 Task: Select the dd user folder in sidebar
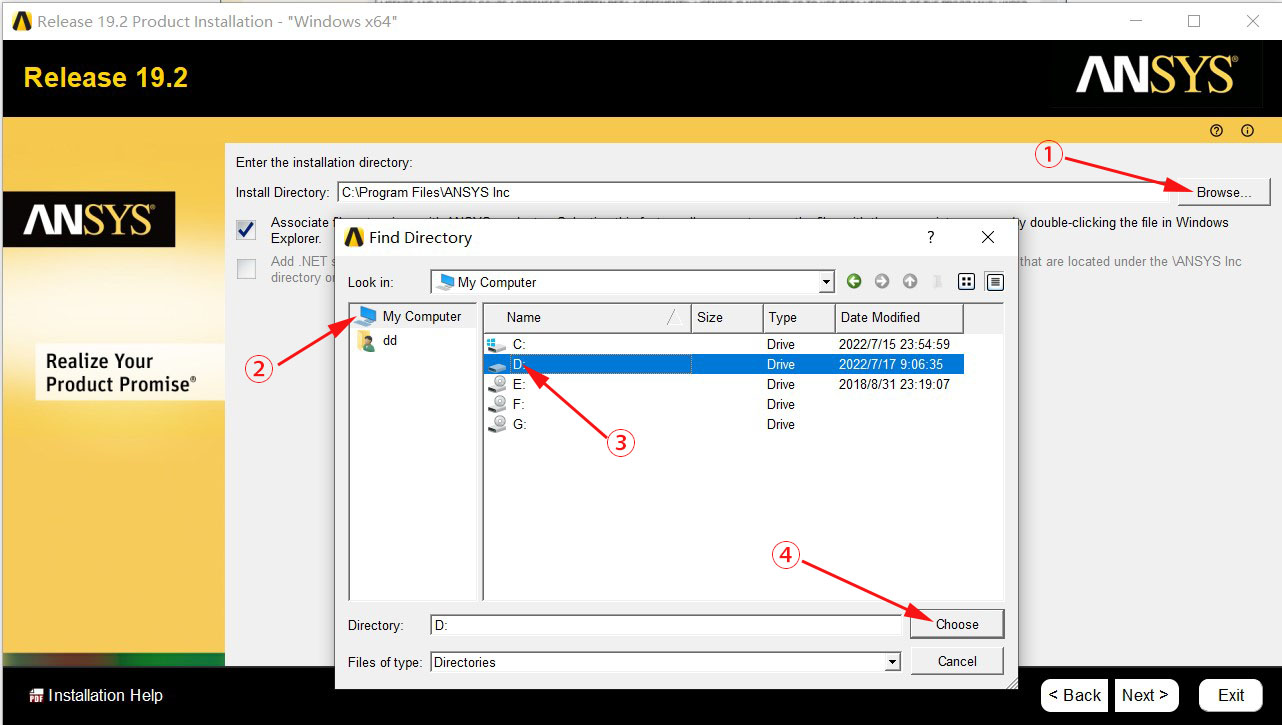pyautogui.click(x=390, y=340)
